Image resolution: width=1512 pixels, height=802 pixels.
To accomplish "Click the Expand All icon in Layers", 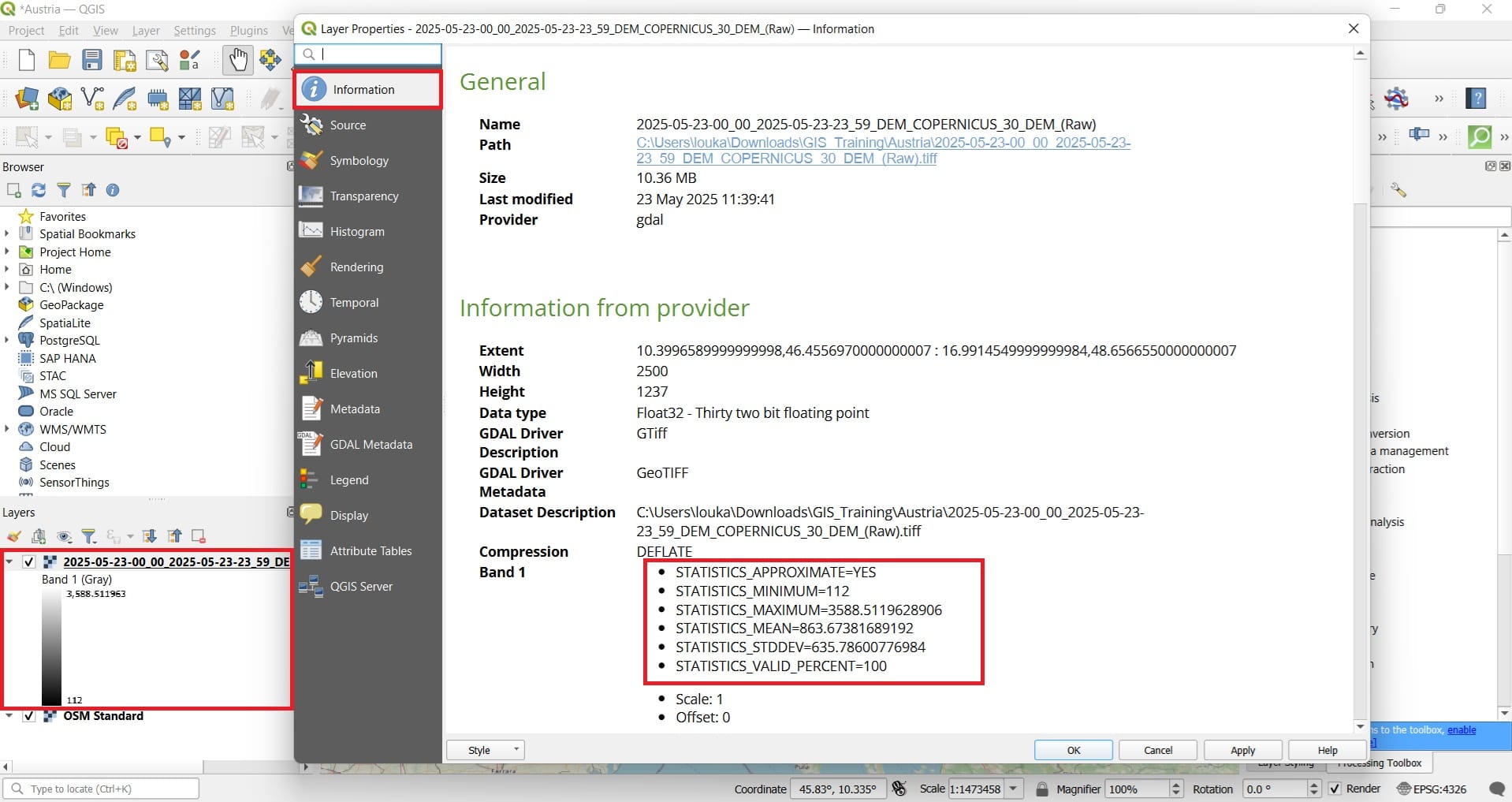I will point(149,536).
